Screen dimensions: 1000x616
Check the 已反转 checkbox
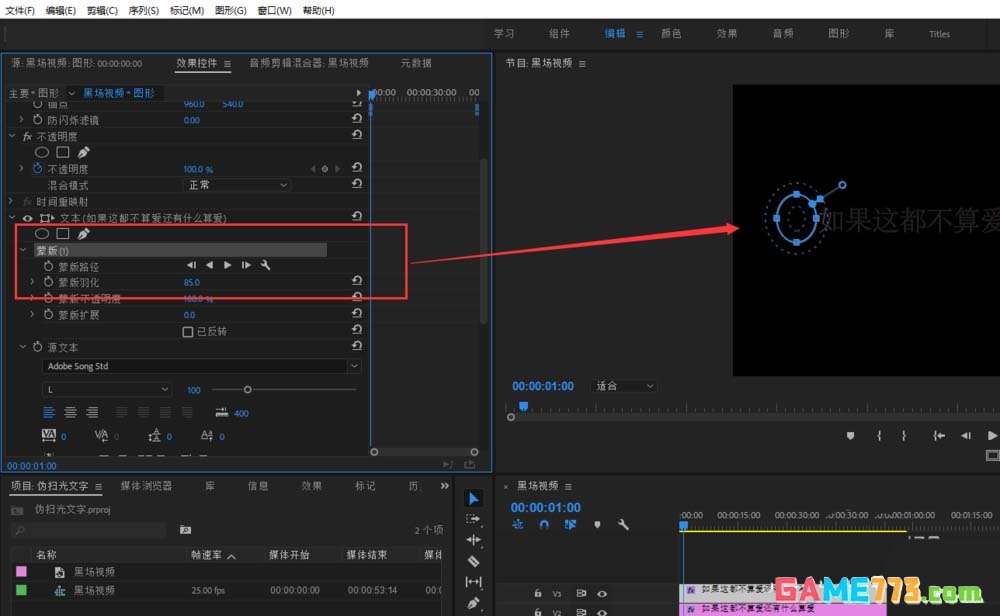pyautogui.click(x=188, y=332)
